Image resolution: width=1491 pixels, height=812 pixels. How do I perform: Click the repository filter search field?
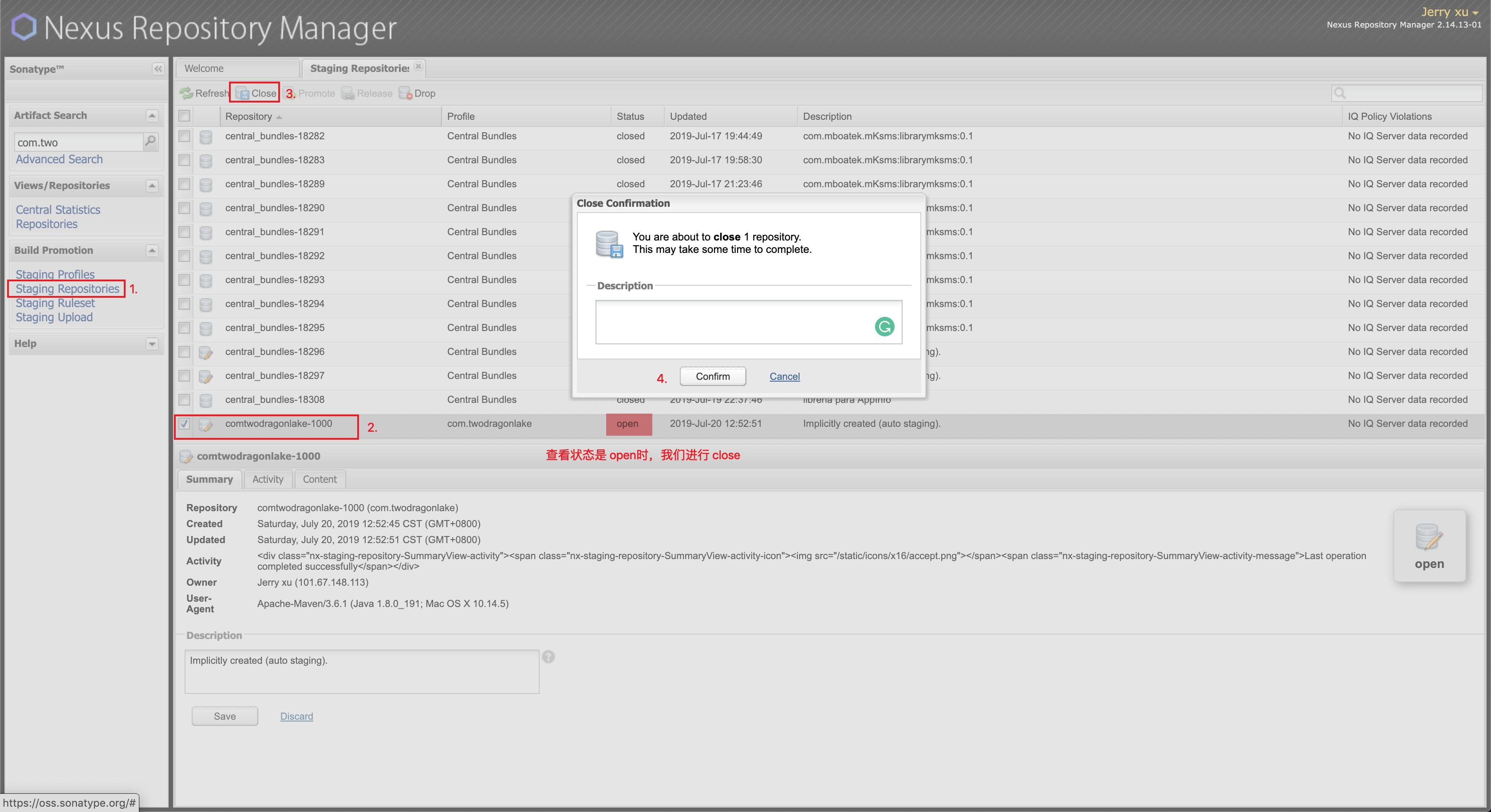1407,93
